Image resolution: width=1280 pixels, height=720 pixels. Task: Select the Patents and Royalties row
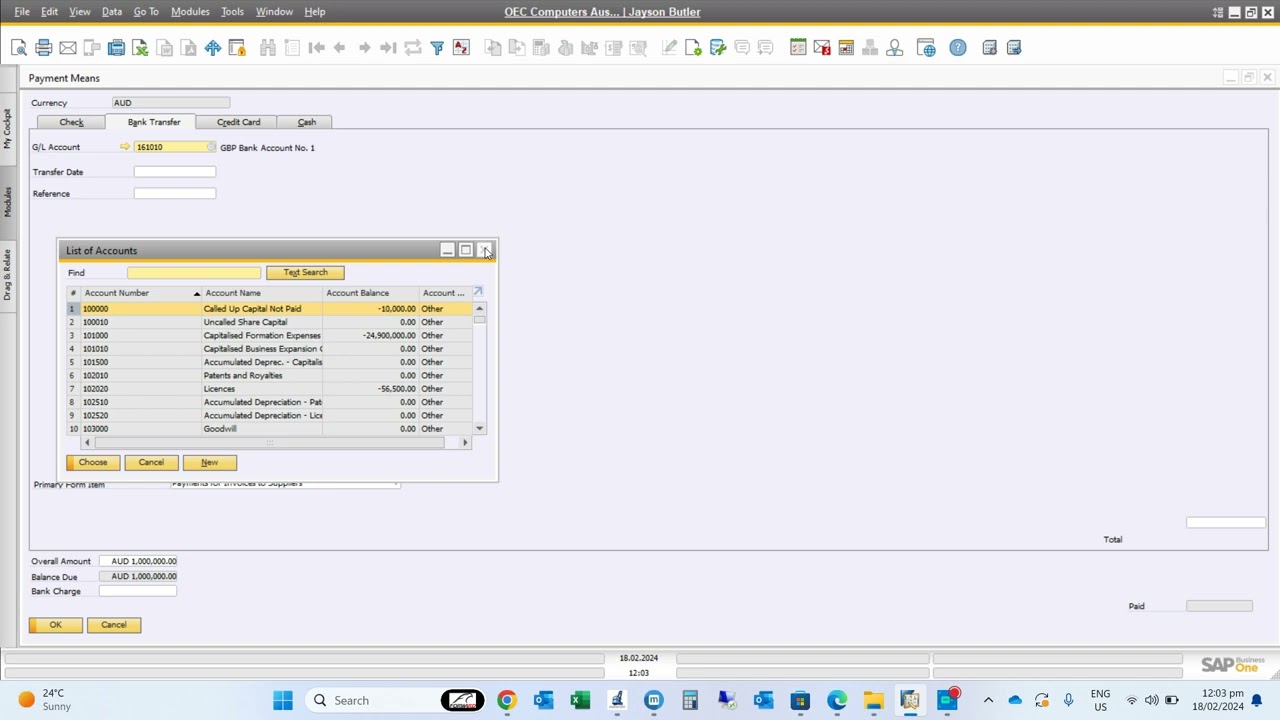coord(270,375)
